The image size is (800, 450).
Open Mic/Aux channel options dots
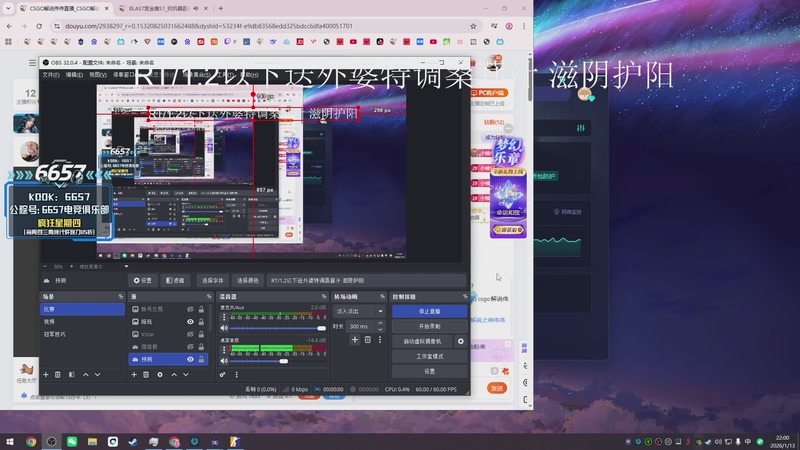[224, 317]
